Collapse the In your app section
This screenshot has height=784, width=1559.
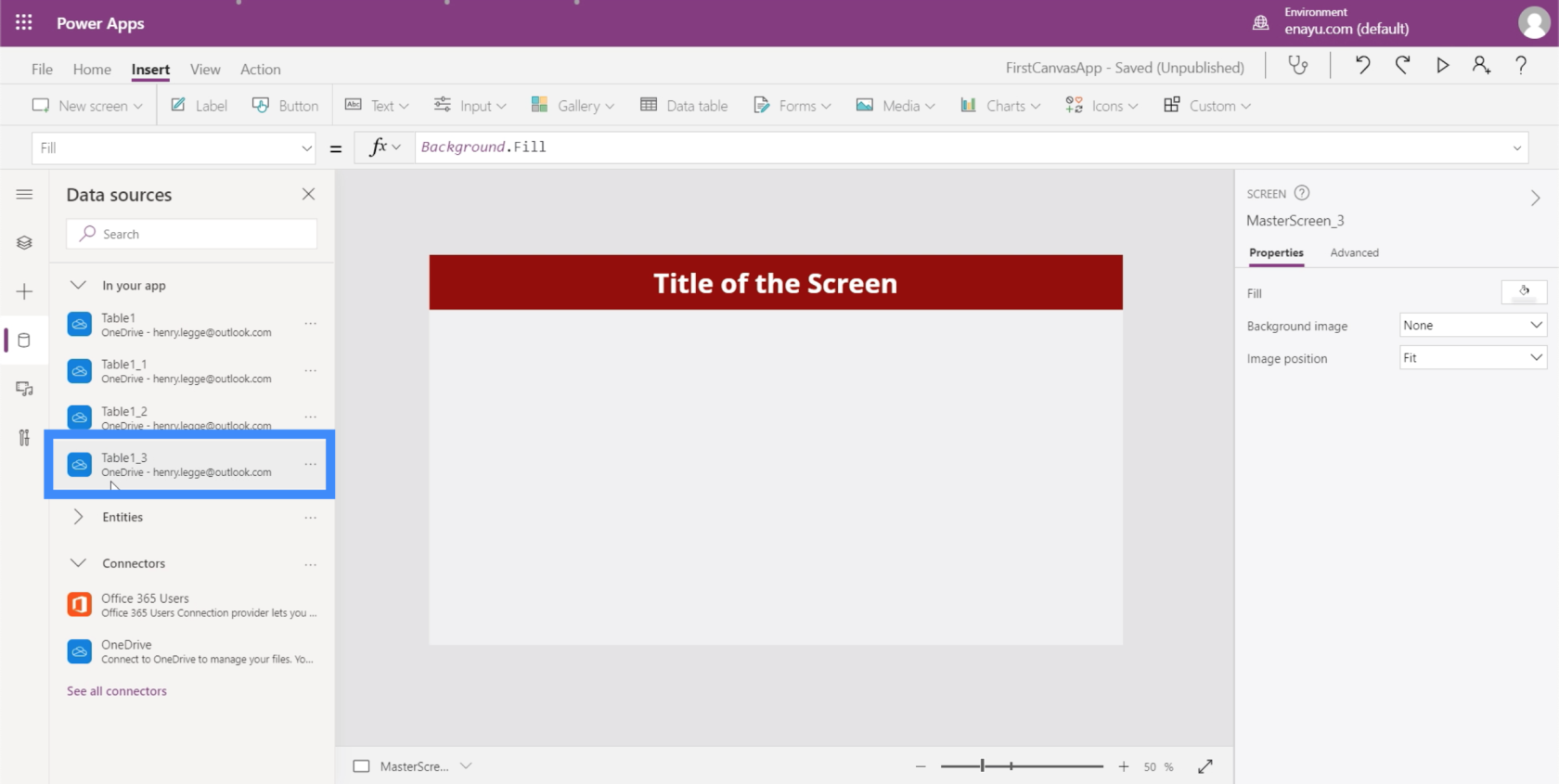click(x=79, y=285)
